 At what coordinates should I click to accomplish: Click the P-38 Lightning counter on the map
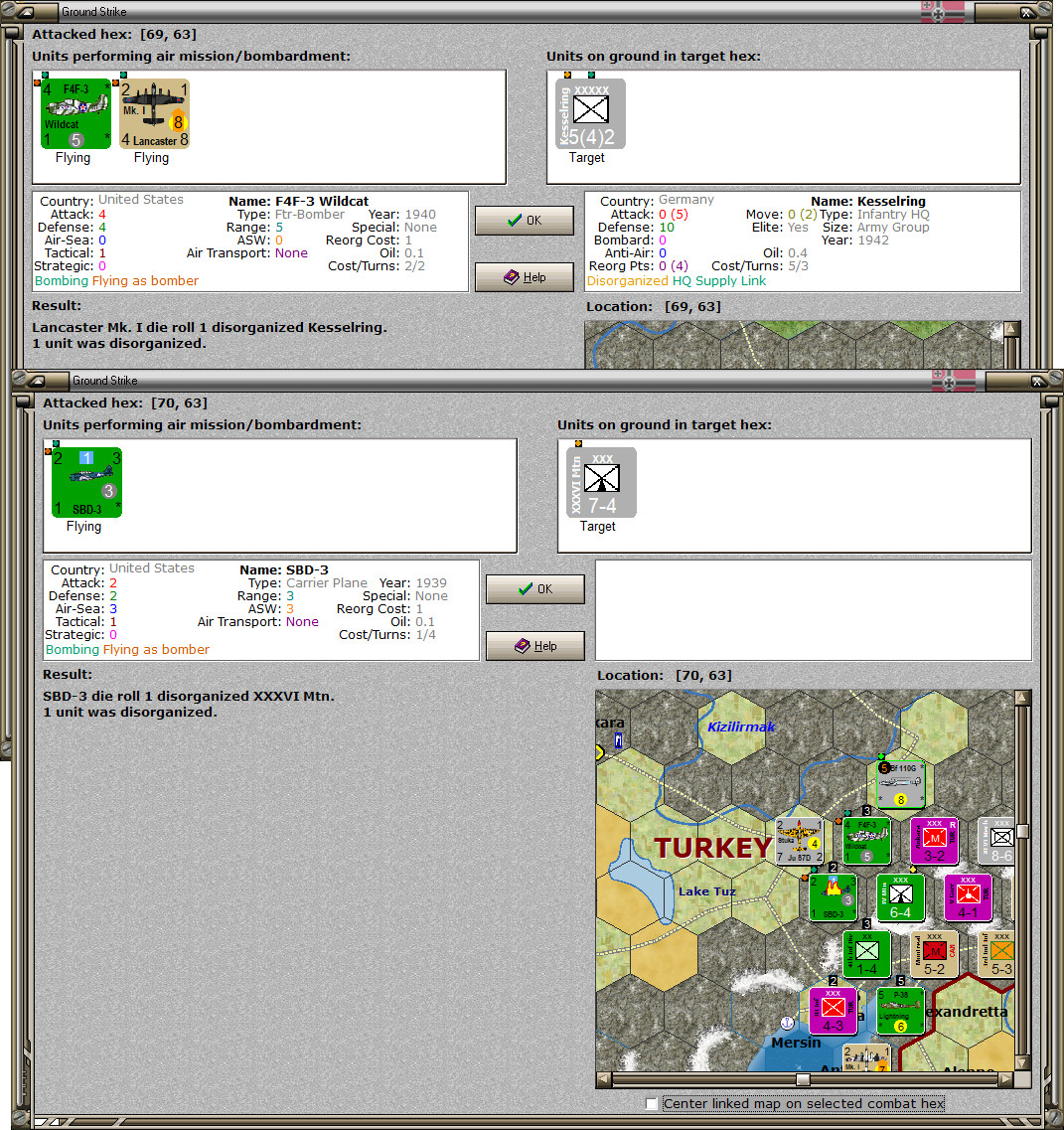pos(900,1011)
